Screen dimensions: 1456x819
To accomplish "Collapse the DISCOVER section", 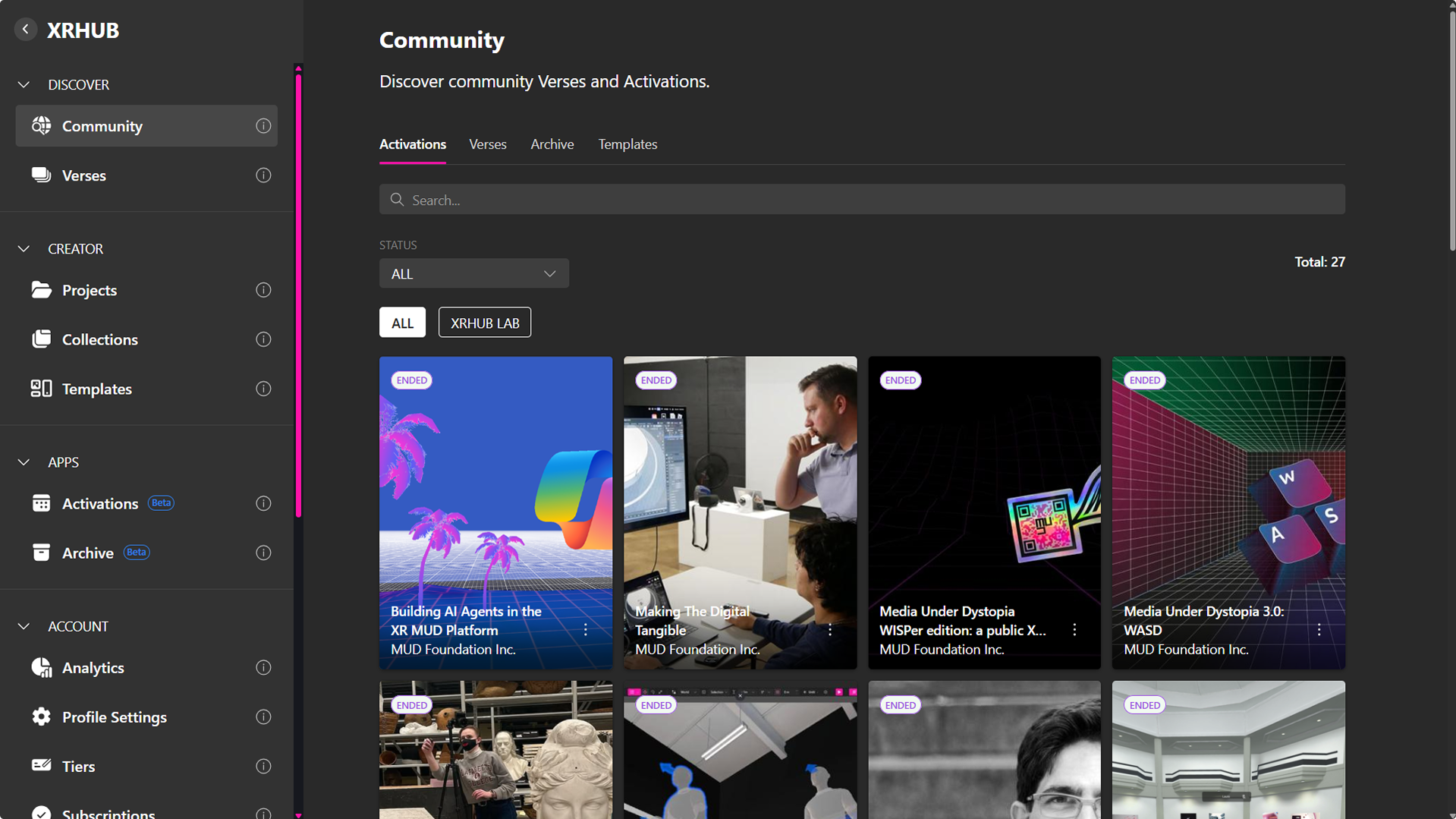I will click(24, 84).
